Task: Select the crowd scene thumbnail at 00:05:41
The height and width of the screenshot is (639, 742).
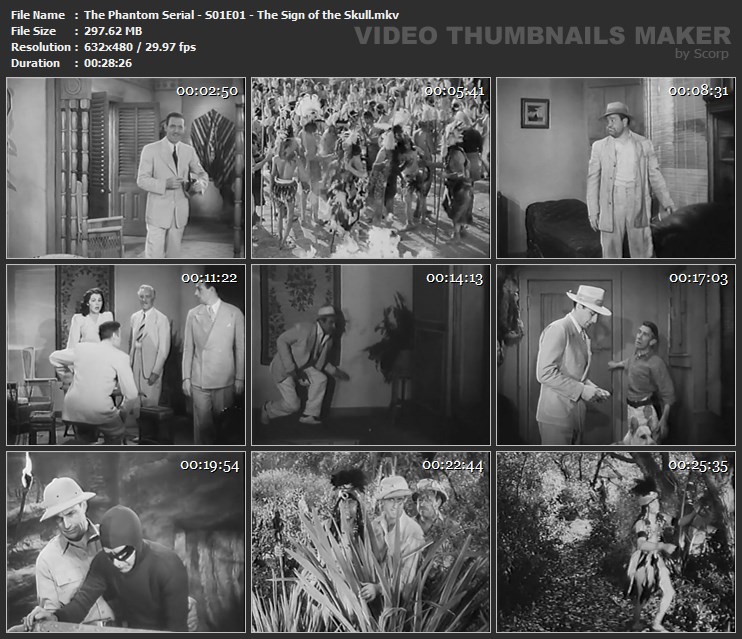Action: (371, 168)
